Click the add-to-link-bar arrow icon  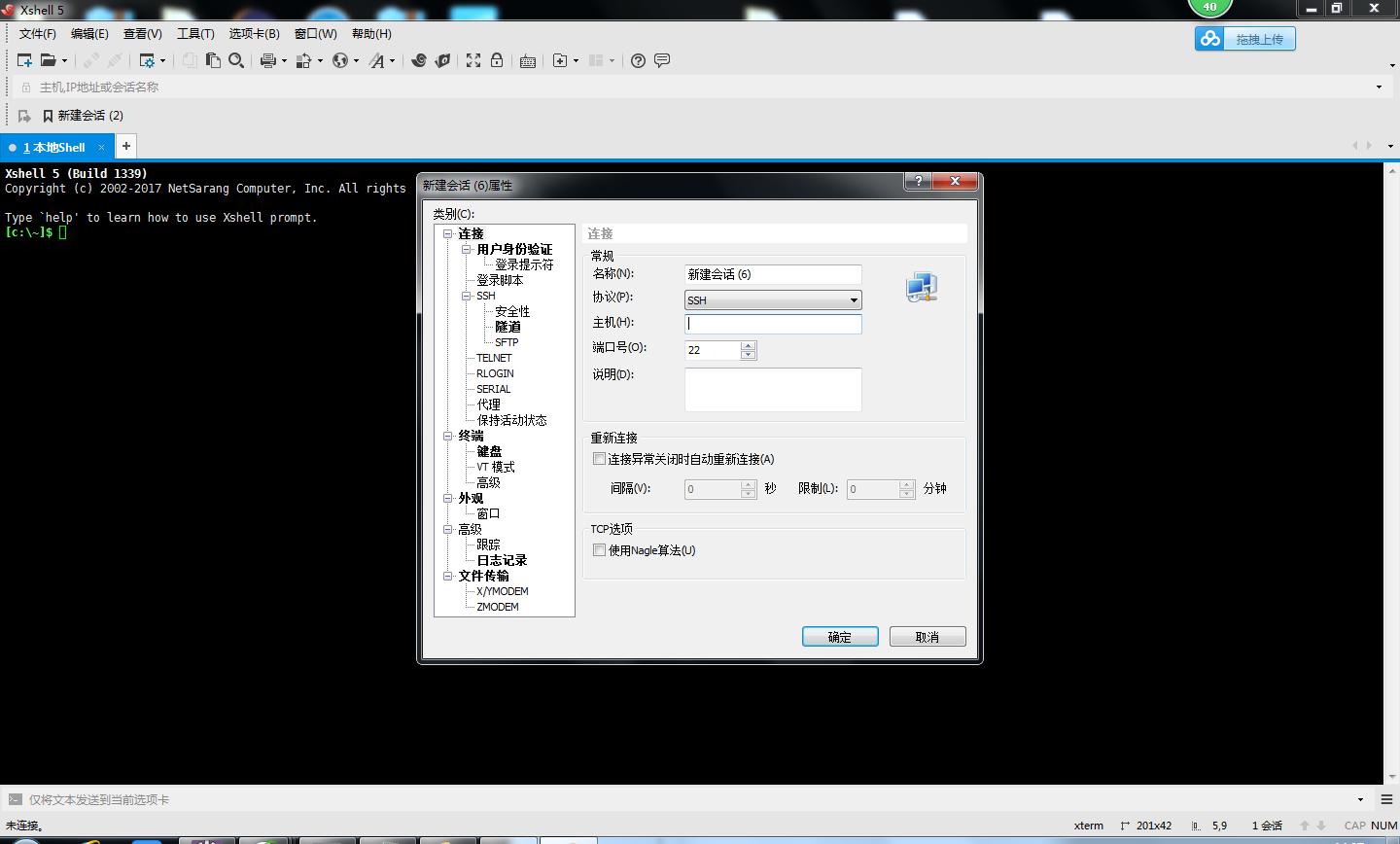tap(24, 116)
